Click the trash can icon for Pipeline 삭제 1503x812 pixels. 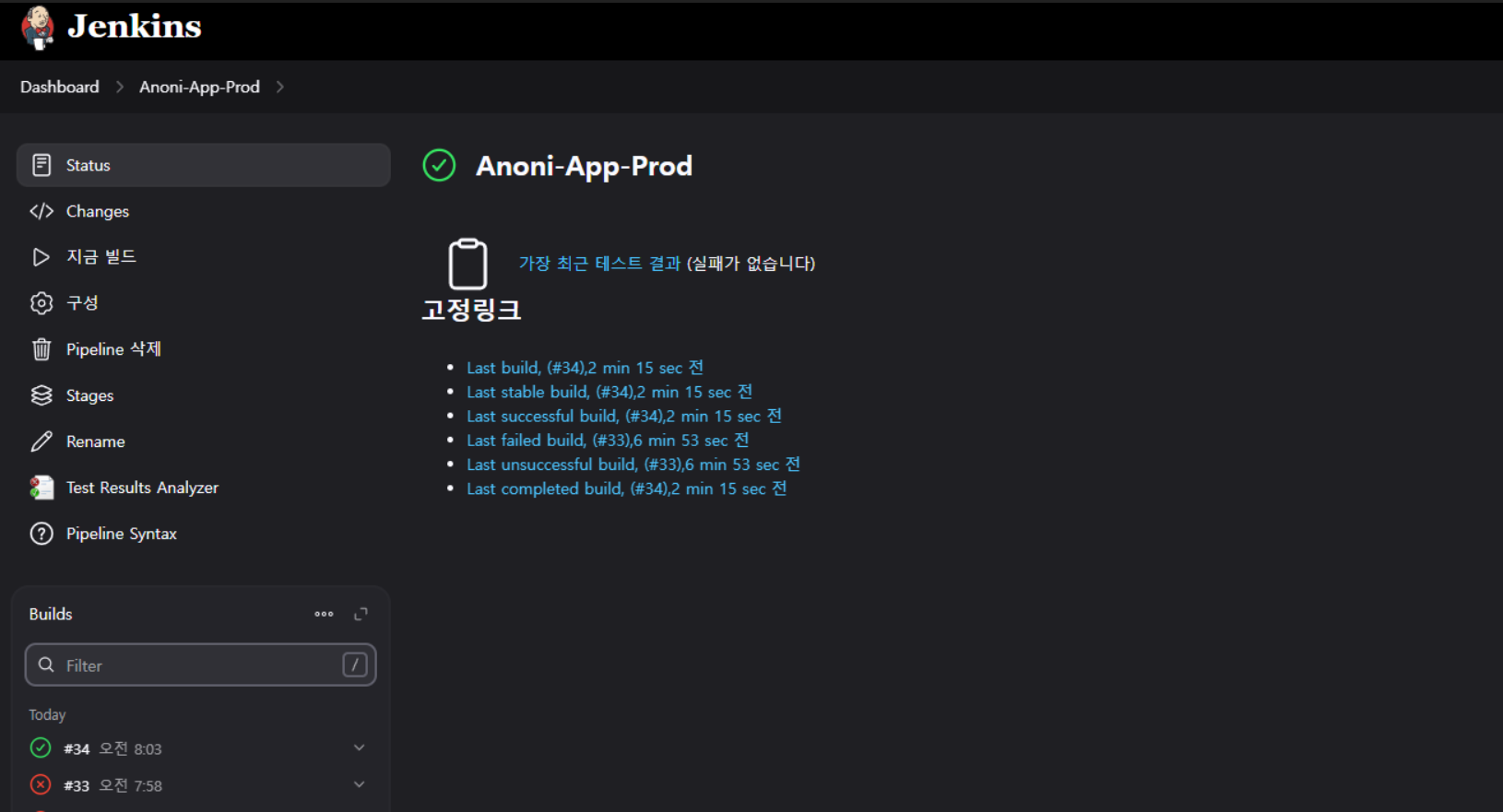coord(41,349)
